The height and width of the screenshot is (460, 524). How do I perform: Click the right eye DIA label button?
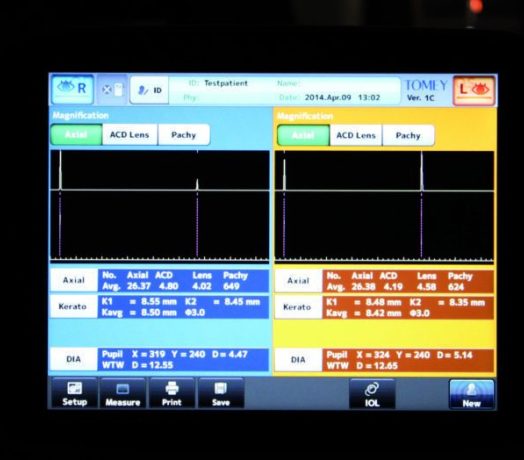74,359
